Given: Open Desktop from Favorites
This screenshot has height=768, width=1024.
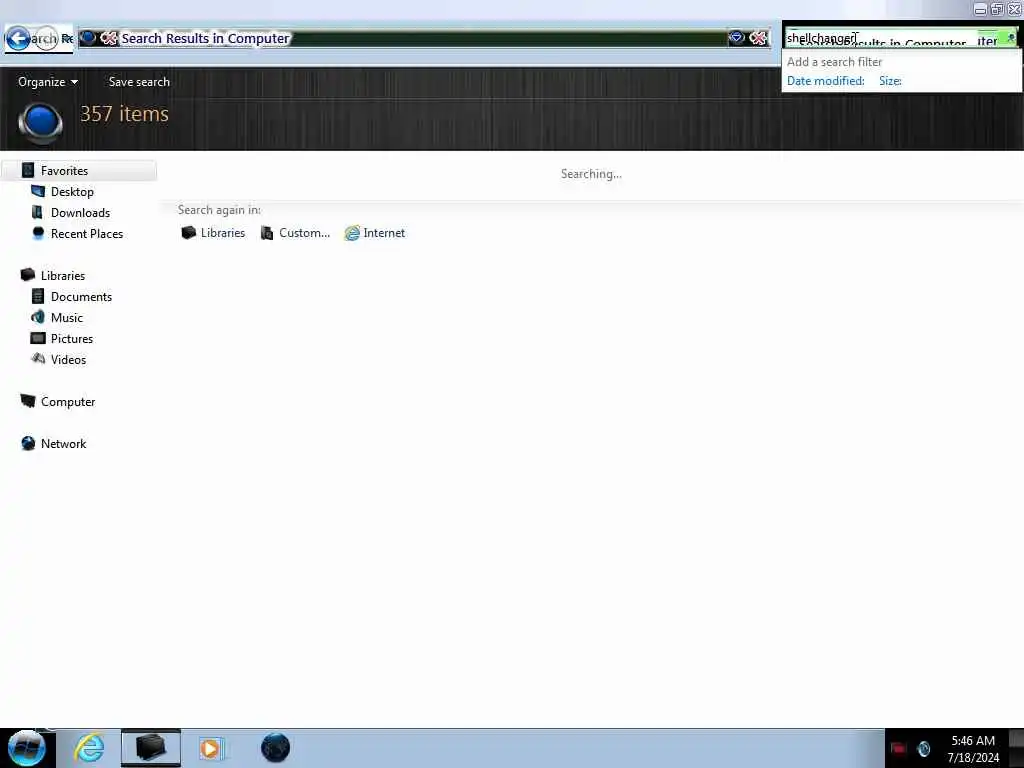Looking at the screenshot, I should (72, 191).
